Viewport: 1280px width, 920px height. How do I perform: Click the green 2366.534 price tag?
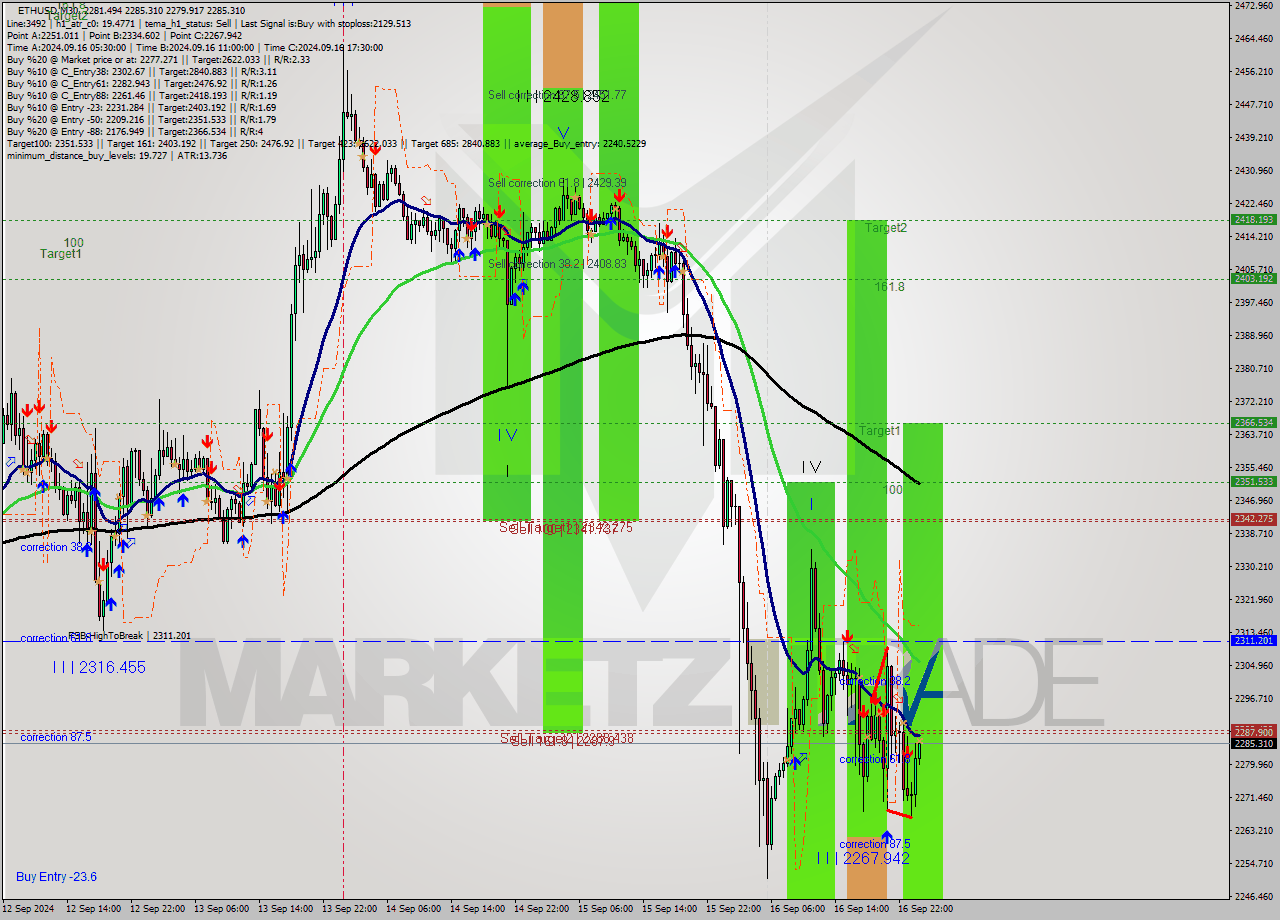coord(1253,422)
